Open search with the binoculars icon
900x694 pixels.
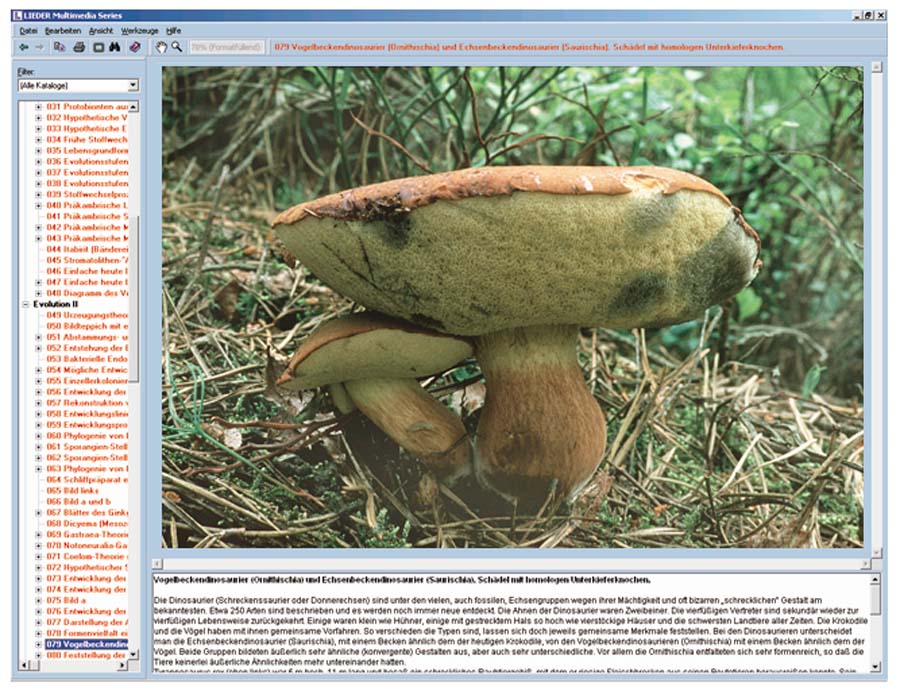116,47
